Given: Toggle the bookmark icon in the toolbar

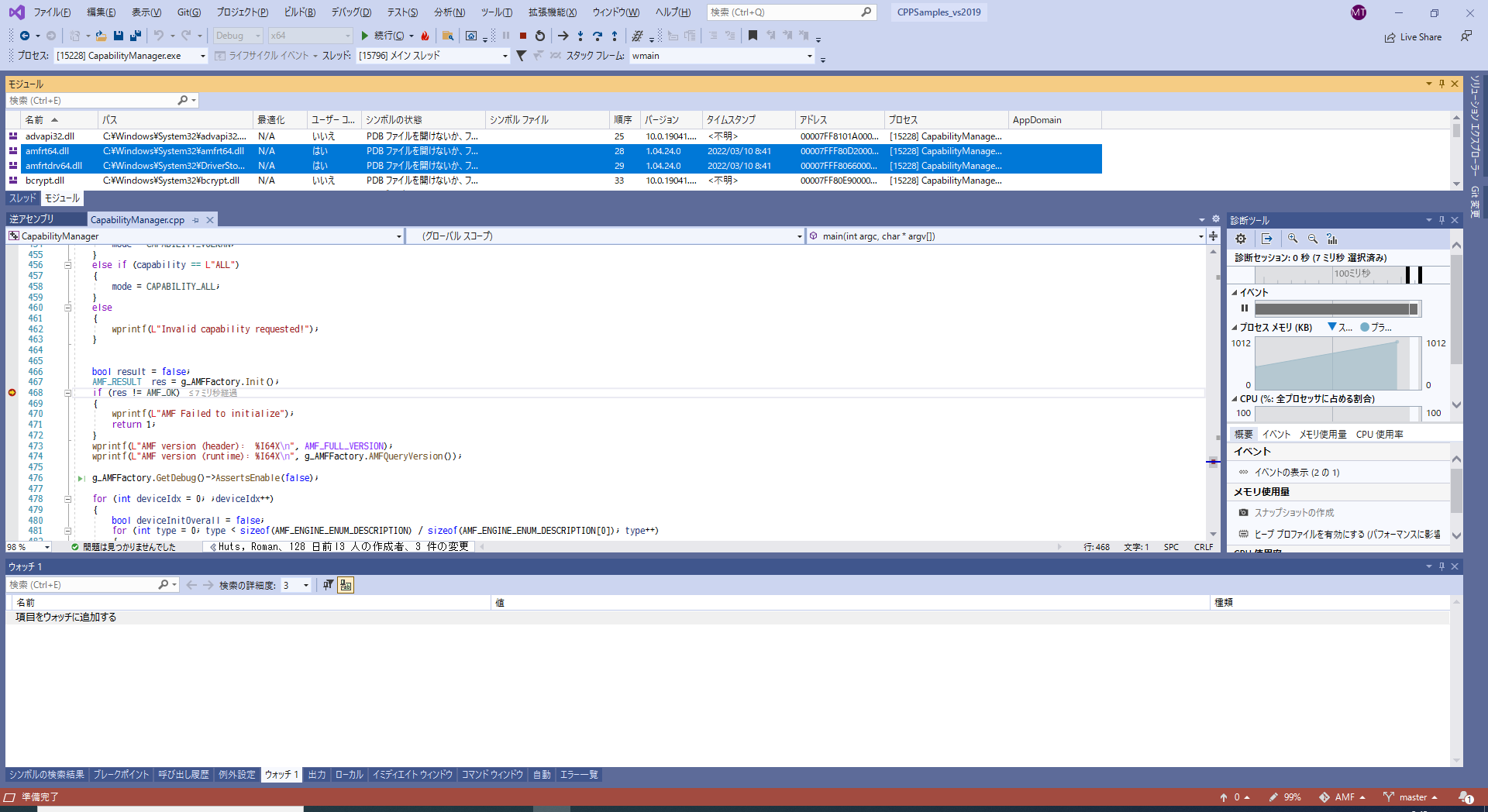Looking at the screenshot, I should coord(753,36).
